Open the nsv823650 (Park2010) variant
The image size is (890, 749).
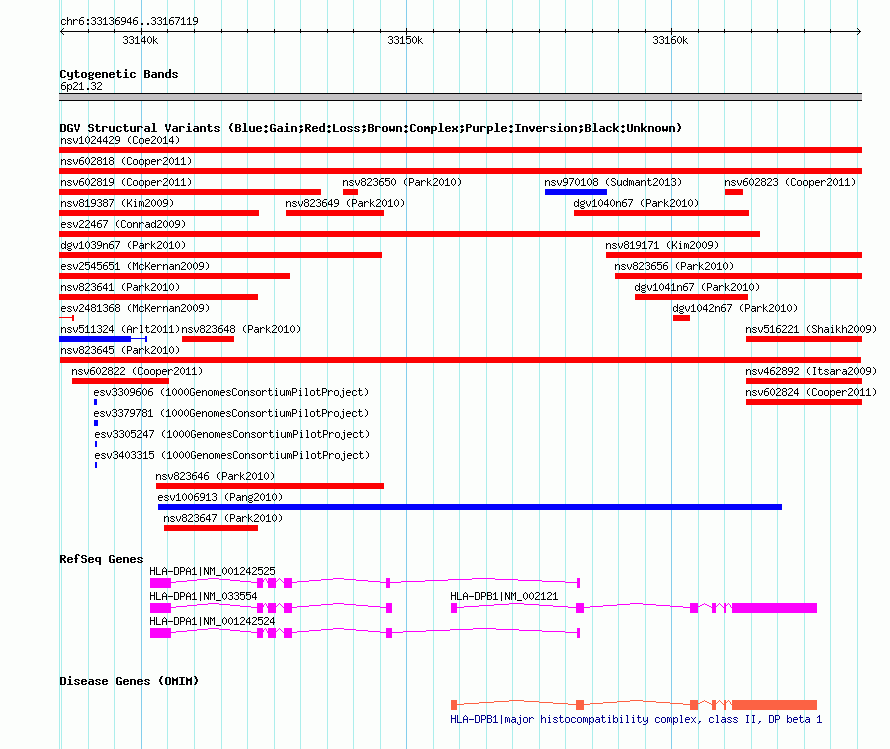click(402, 182)
